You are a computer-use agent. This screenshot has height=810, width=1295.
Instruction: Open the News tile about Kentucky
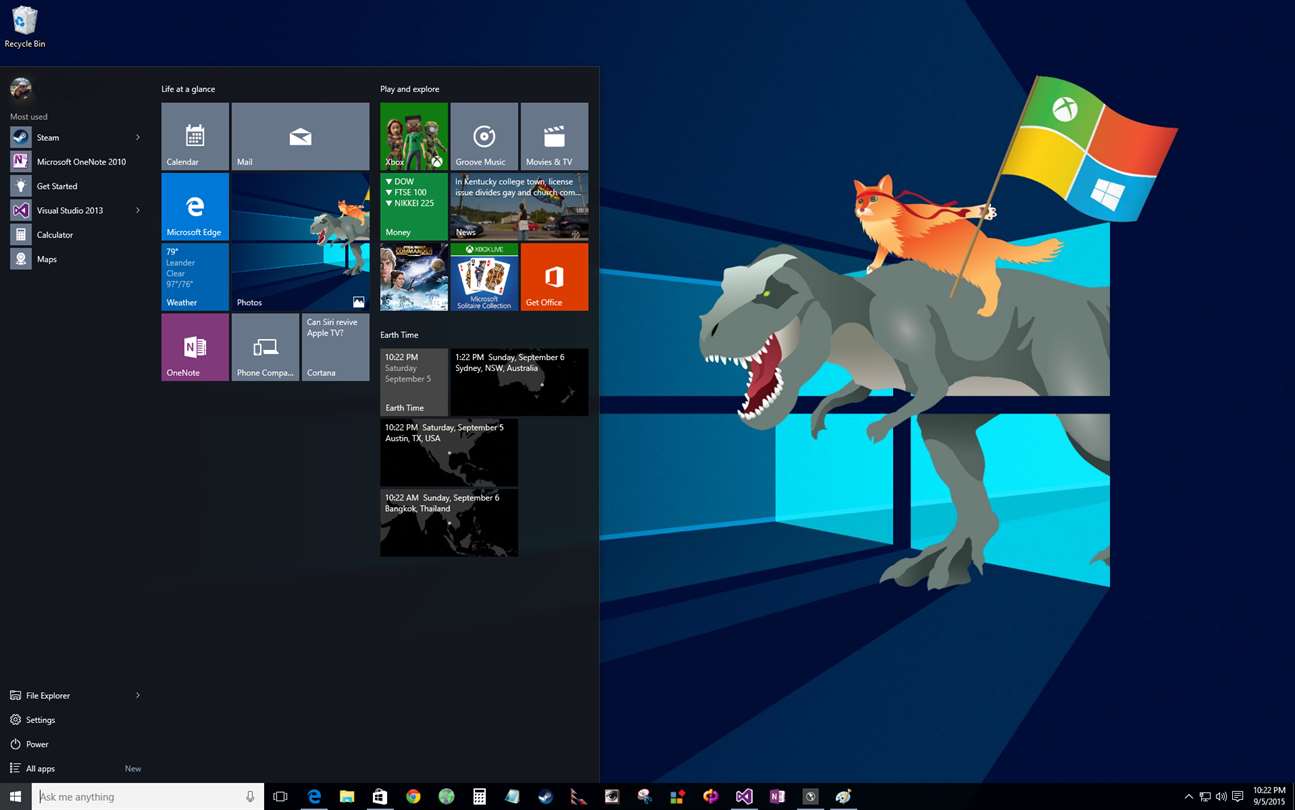(519, 206)
